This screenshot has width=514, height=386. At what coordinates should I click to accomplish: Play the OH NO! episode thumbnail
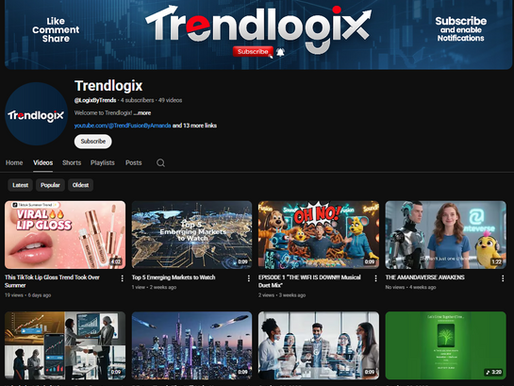(319, 235)
